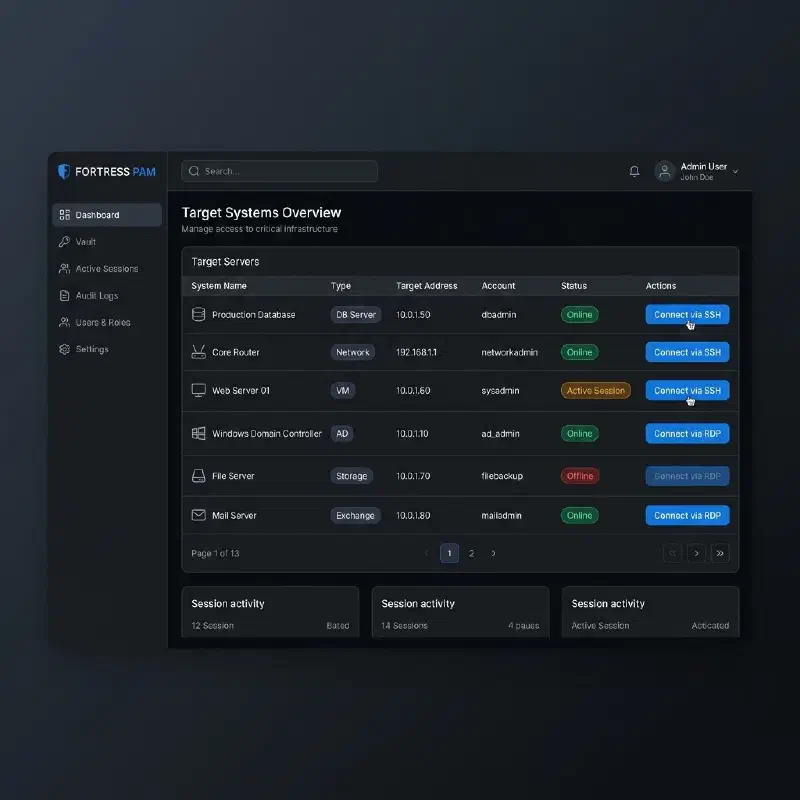Go to Active Sessions
This screenshot has width=800, height=800.
[107, 268]
